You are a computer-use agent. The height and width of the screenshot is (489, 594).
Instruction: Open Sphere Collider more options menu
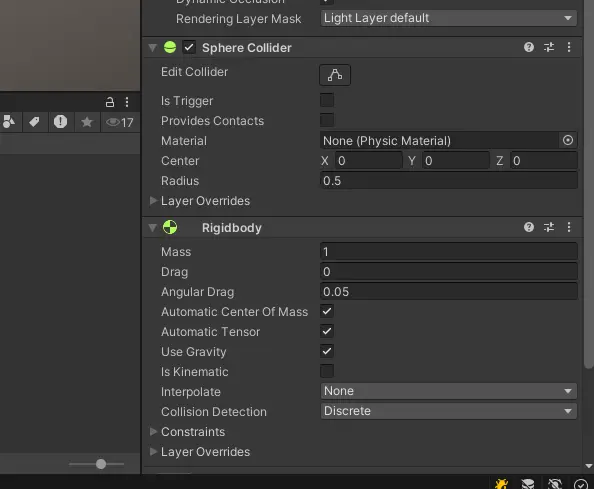point(569,47)
